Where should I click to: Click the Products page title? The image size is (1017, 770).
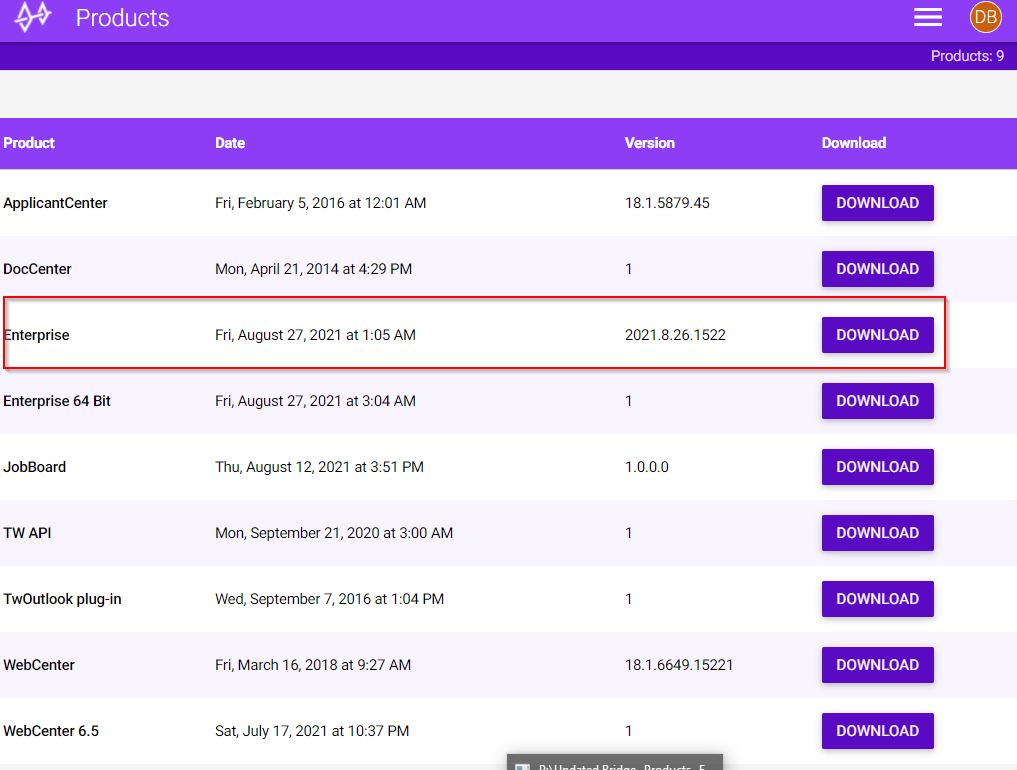[123, 18]
